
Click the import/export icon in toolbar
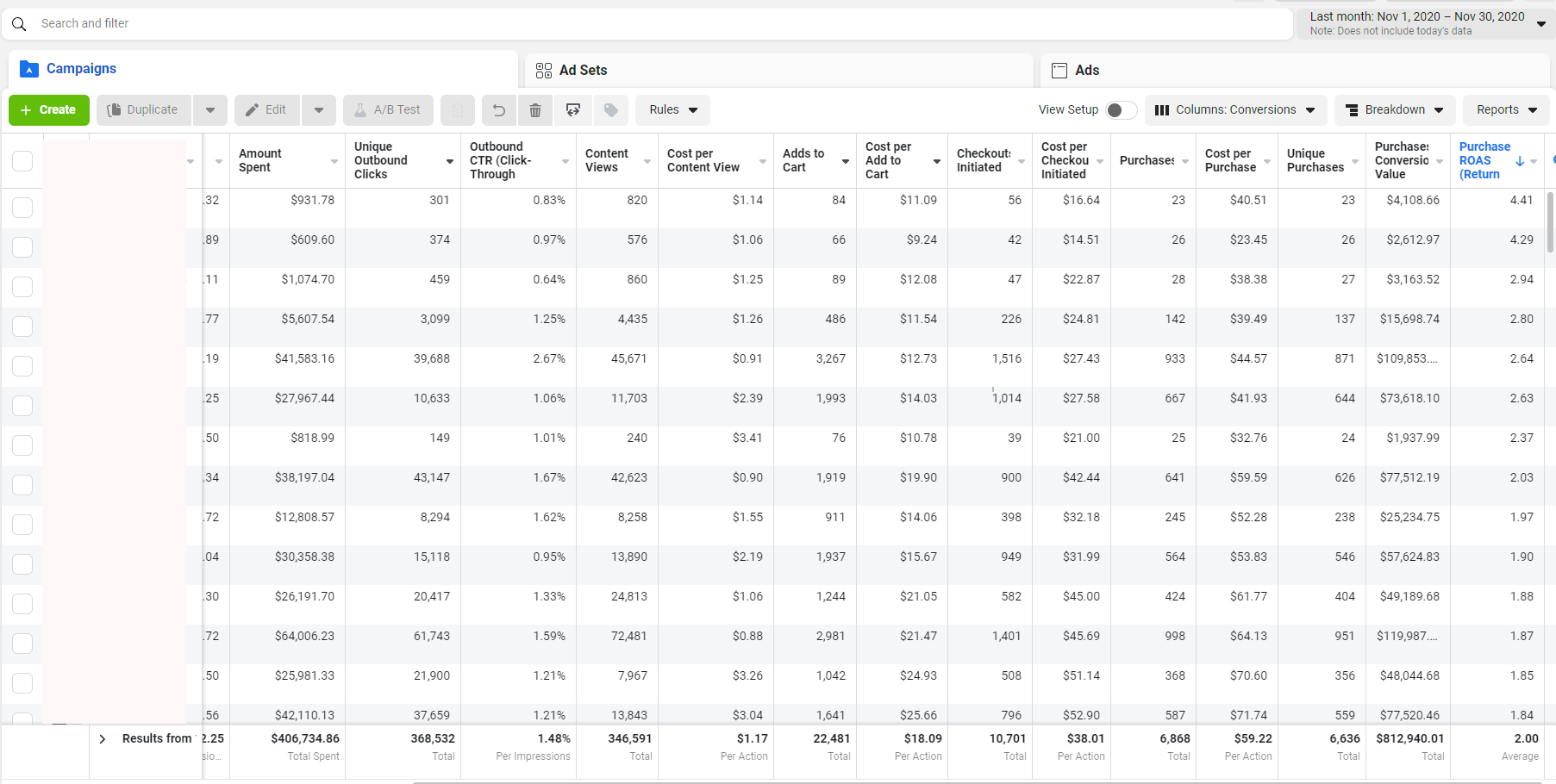(573, 110)
